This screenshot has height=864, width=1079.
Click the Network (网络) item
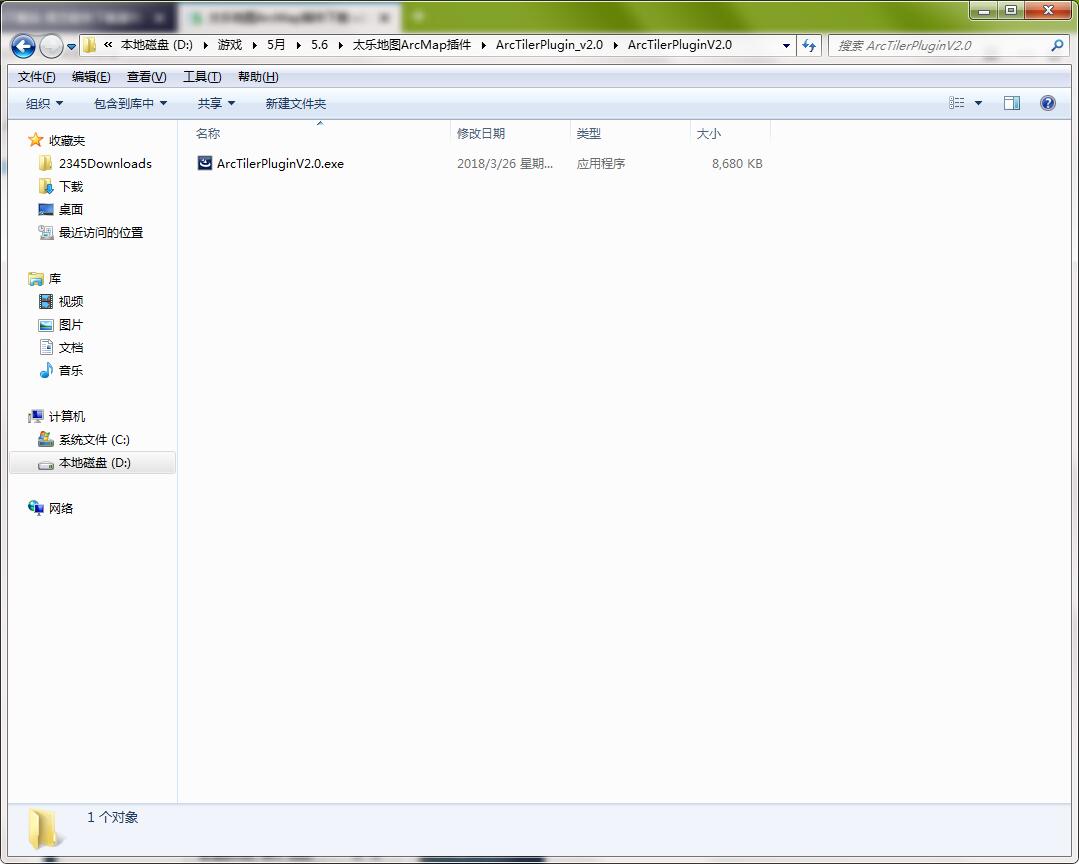[60, 508]
